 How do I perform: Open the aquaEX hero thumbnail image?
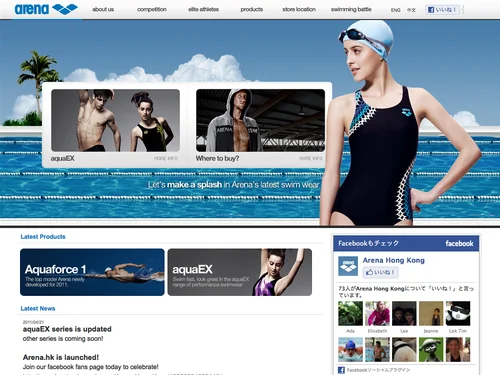pyautogui.click(x=115, y=120)
